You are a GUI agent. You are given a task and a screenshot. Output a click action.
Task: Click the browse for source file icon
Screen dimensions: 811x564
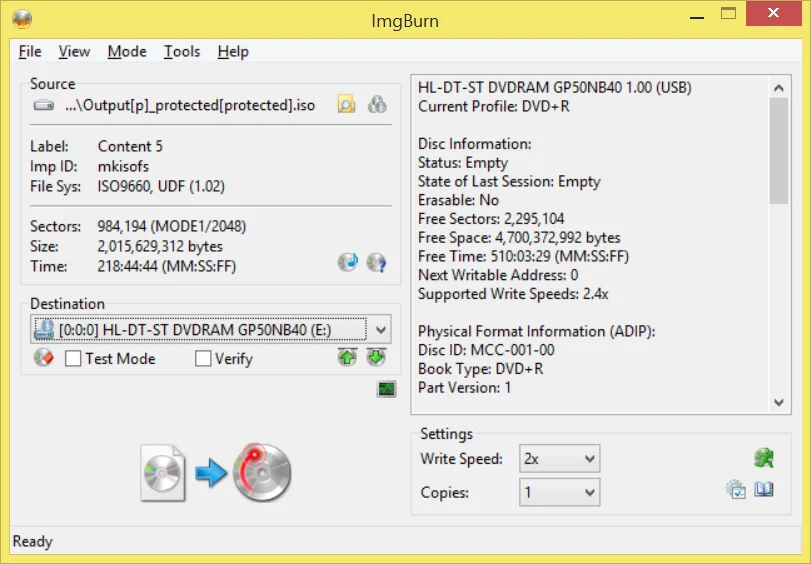(x=346, y=104)
